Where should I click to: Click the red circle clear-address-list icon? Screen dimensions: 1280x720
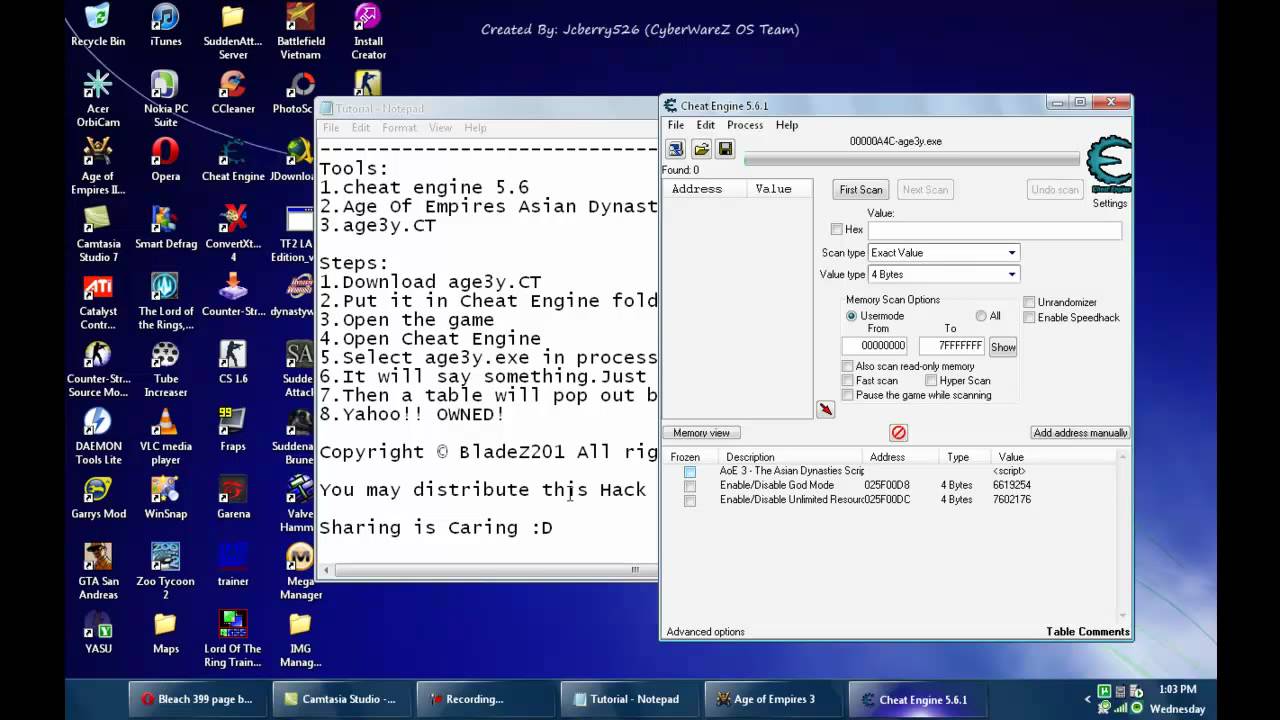898,432
